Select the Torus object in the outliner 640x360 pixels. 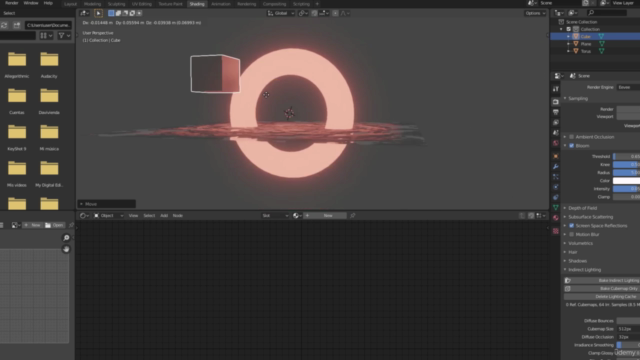point(586,51)
